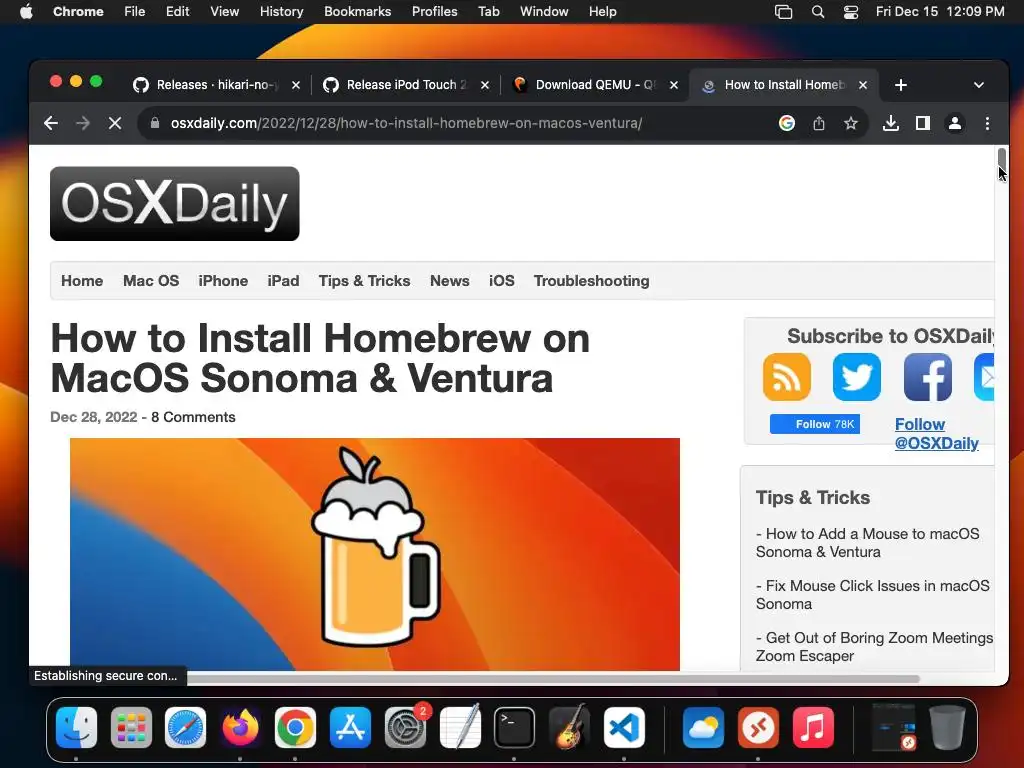The image size is (1024, 768).
Task: Open Control Center in menu bar
Action: tap(851, 12)
